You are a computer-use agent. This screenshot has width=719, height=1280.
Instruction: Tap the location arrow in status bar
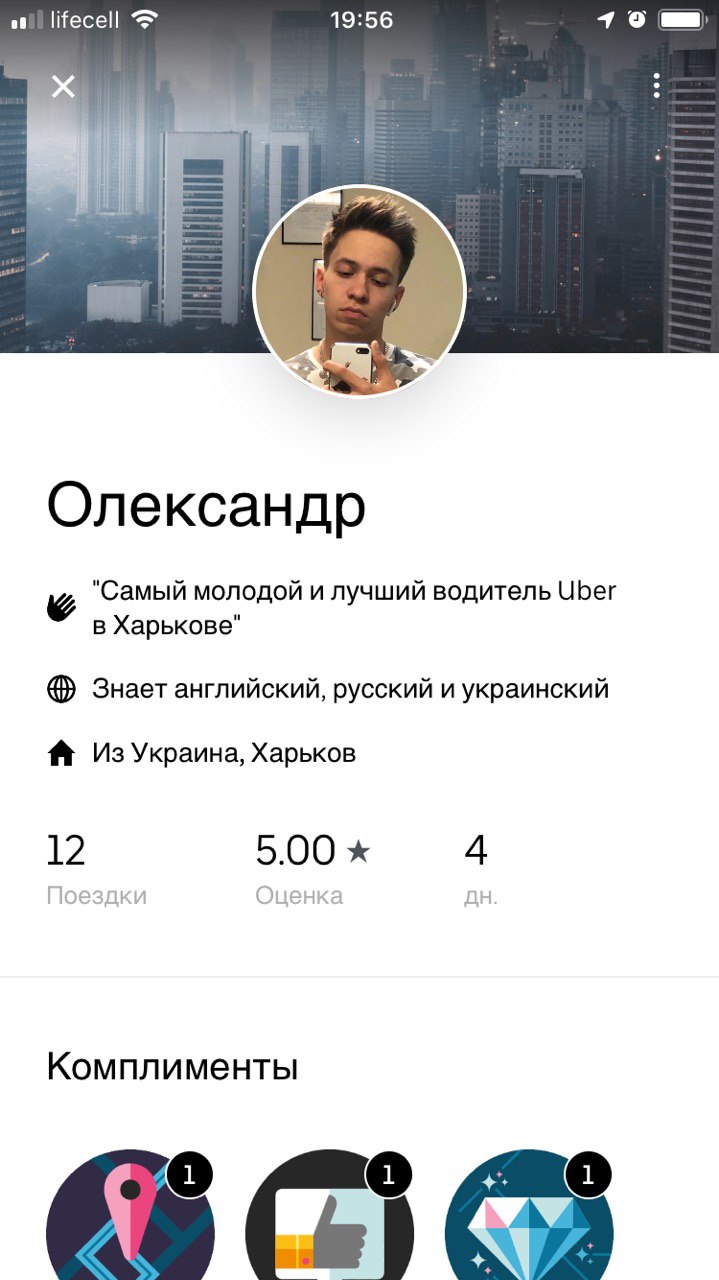coord(606,19)
